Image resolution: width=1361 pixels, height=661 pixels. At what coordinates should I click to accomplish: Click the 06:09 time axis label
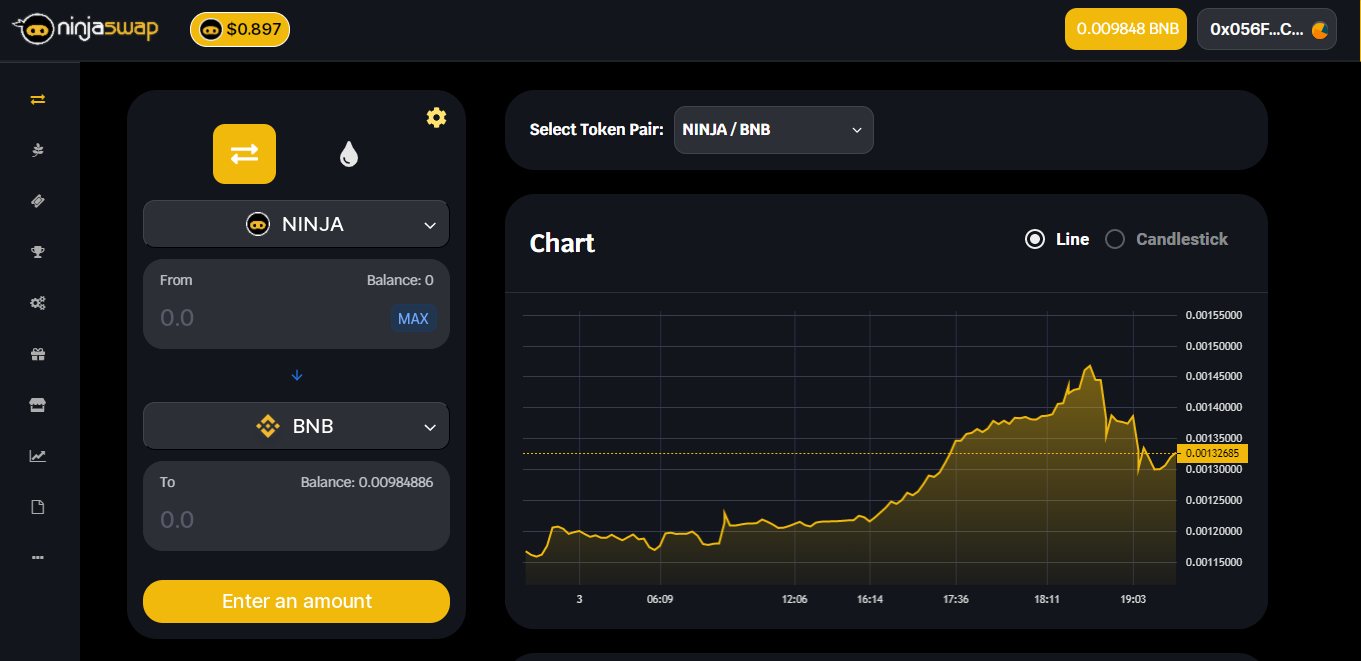point(660,599)
